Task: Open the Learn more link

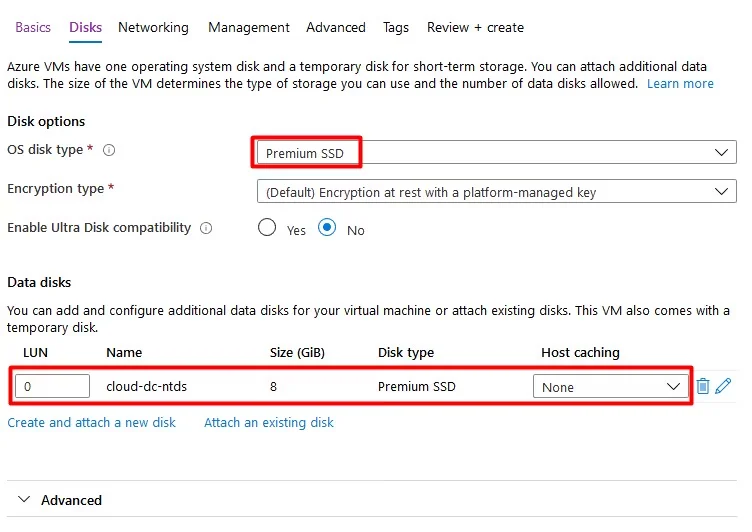Action: tap(680, 84)
